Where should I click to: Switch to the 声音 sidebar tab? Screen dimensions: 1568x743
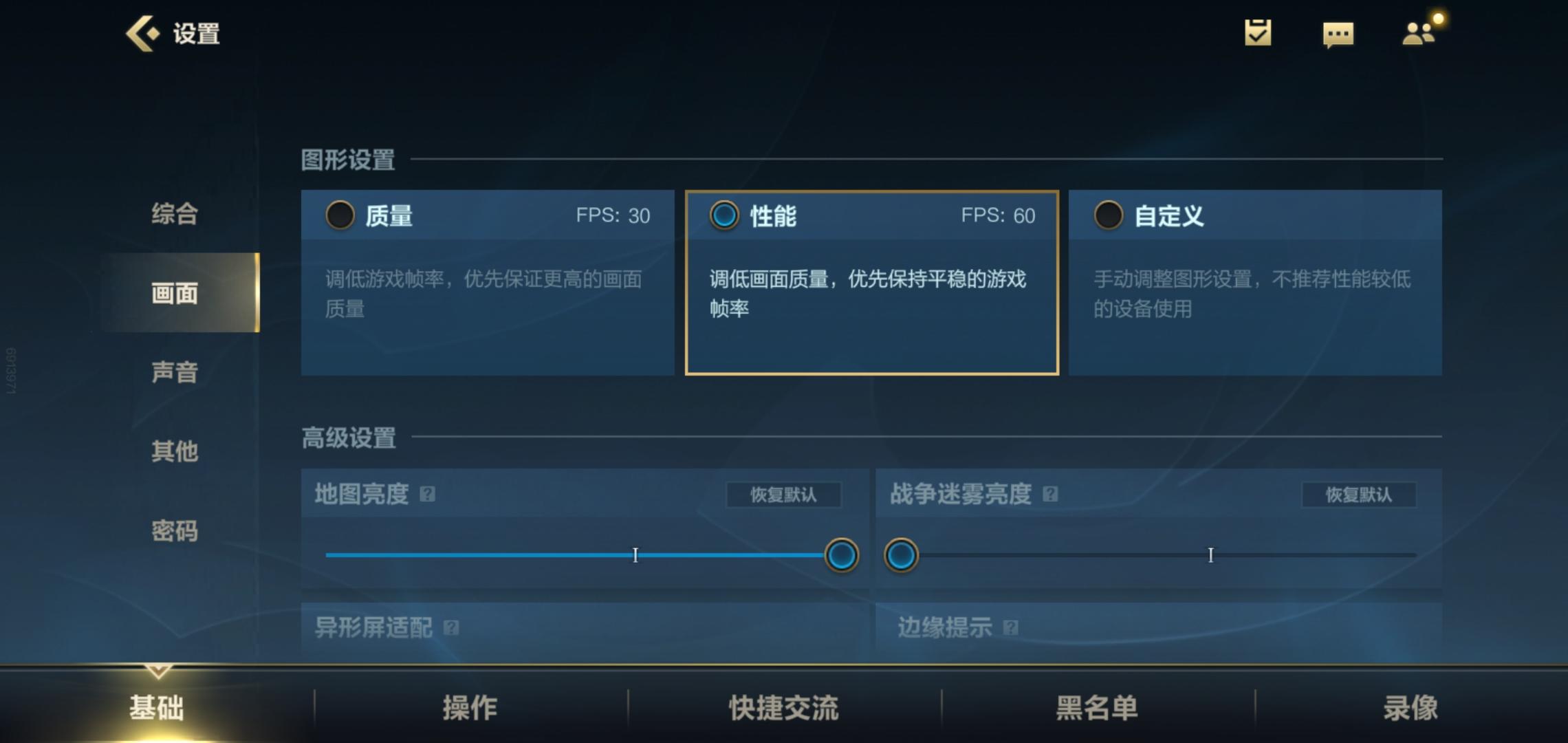click(175, 372)
